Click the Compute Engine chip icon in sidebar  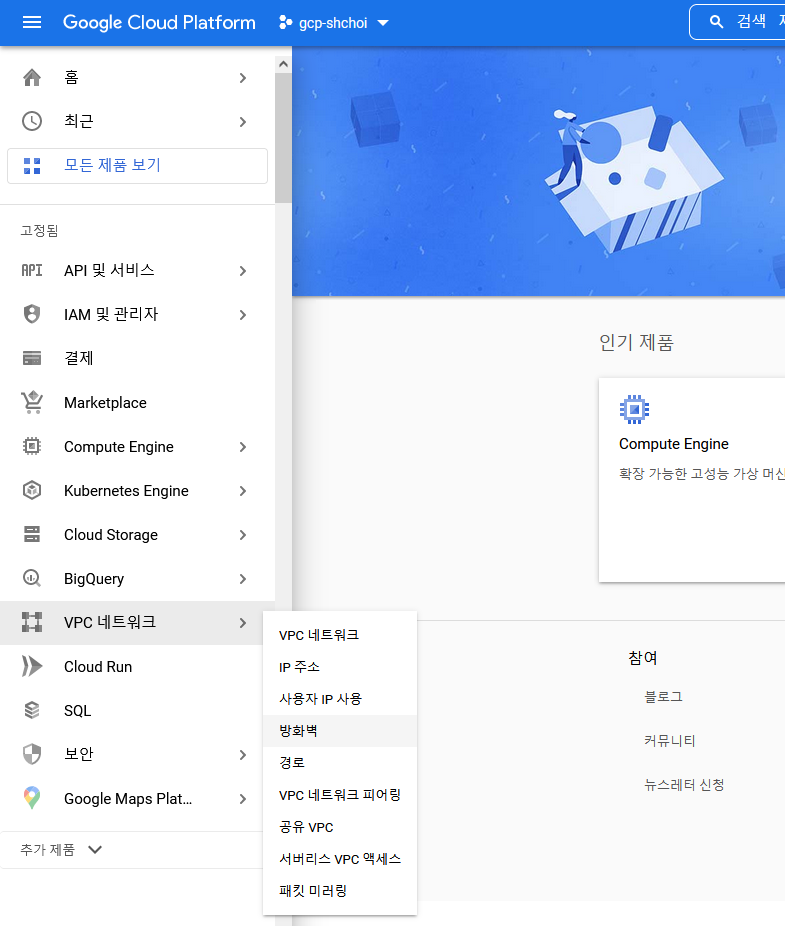click(32, 446)
